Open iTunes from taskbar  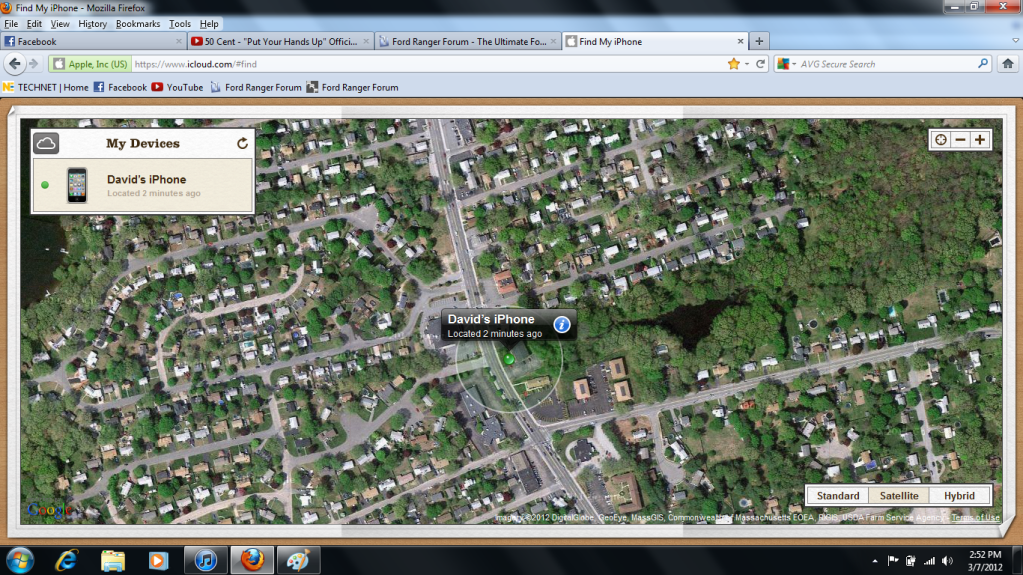coord(206,561)
